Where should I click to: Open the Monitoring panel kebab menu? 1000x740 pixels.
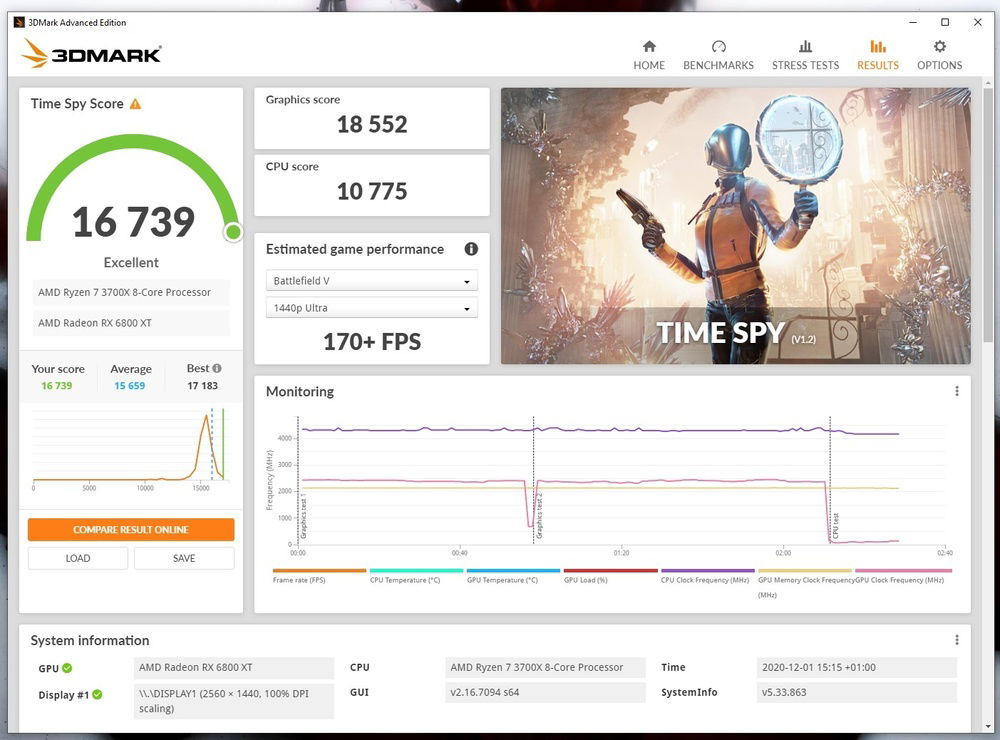[x=957, y=391]
